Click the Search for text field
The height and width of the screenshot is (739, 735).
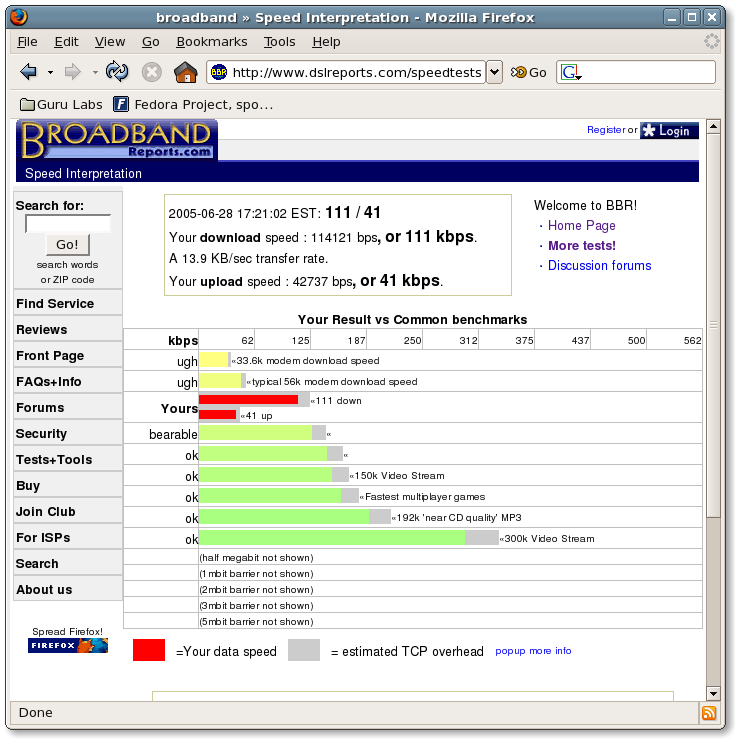(68, 223)
